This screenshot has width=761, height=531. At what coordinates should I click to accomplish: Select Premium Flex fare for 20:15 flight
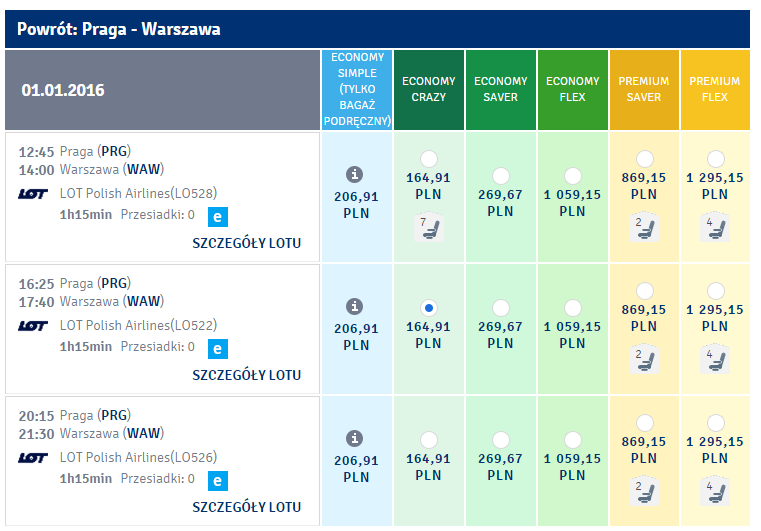(x=715, y=423)
